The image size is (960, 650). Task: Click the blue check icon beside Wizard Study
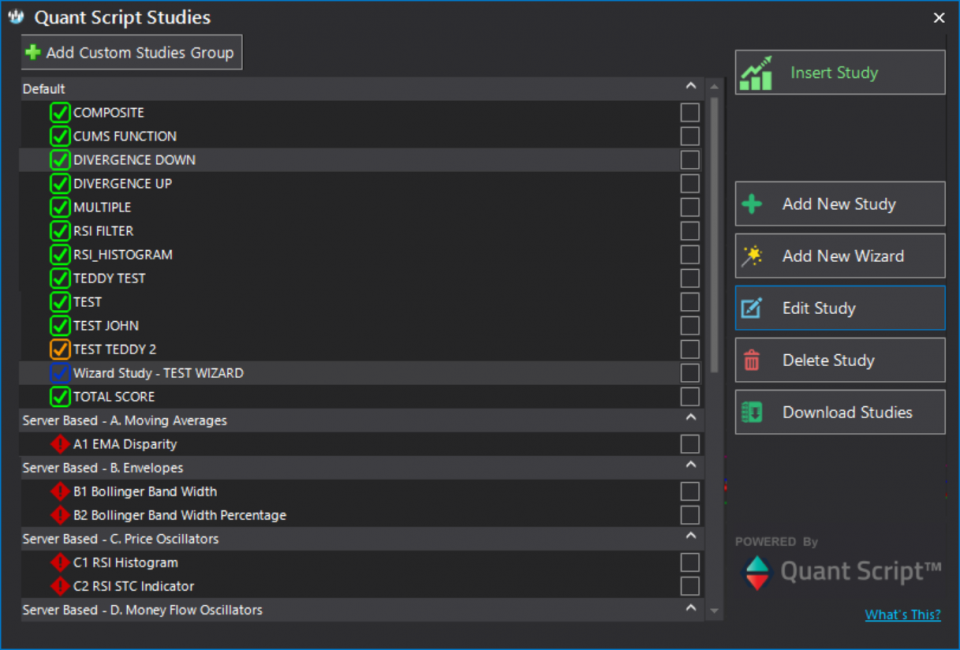[59, 373]
